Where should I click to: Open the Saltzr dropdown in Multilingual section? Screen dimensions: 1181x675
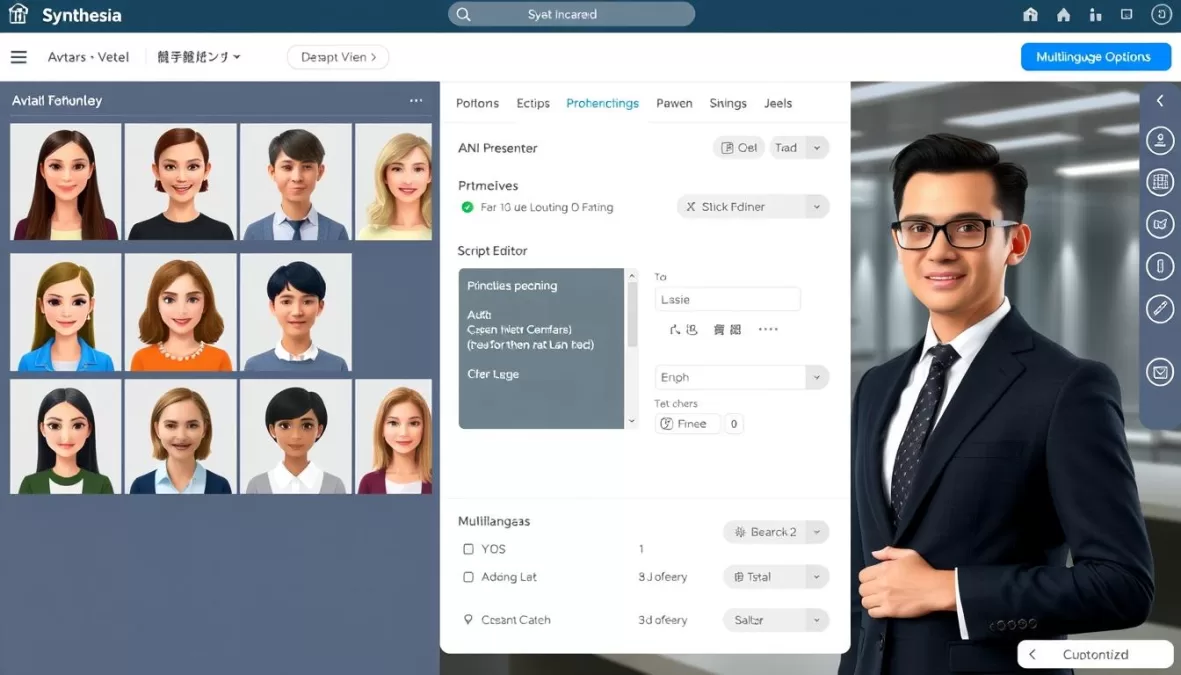coord(775,620)
